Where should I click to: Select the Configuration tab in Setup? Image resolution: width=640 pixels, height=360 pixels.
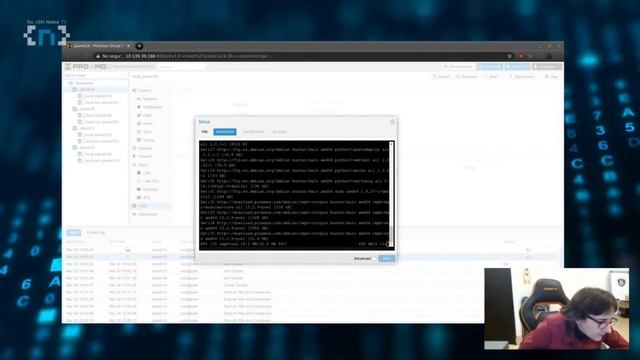[x=253, y=131]
